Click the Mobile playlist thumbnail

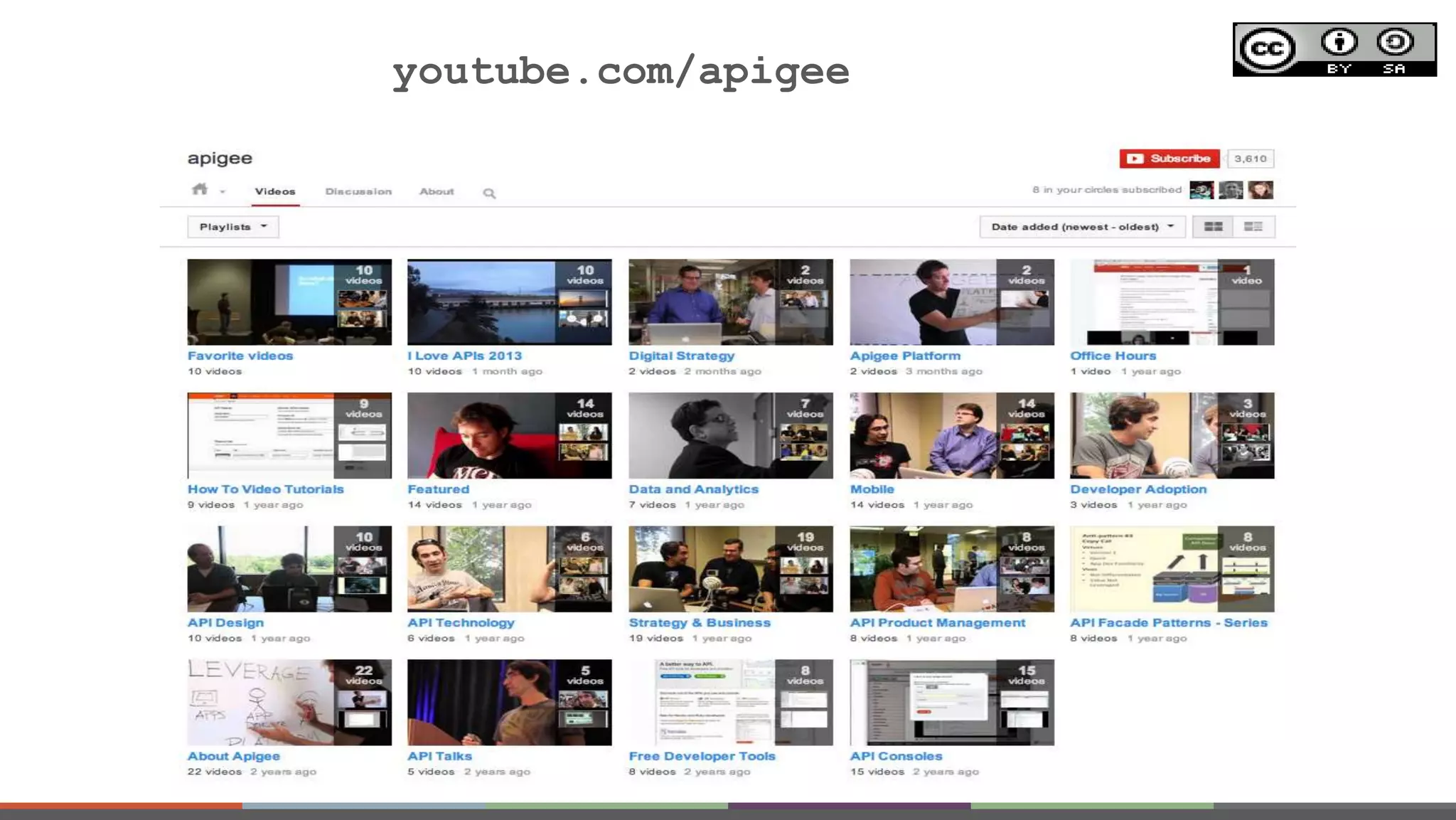952,435
